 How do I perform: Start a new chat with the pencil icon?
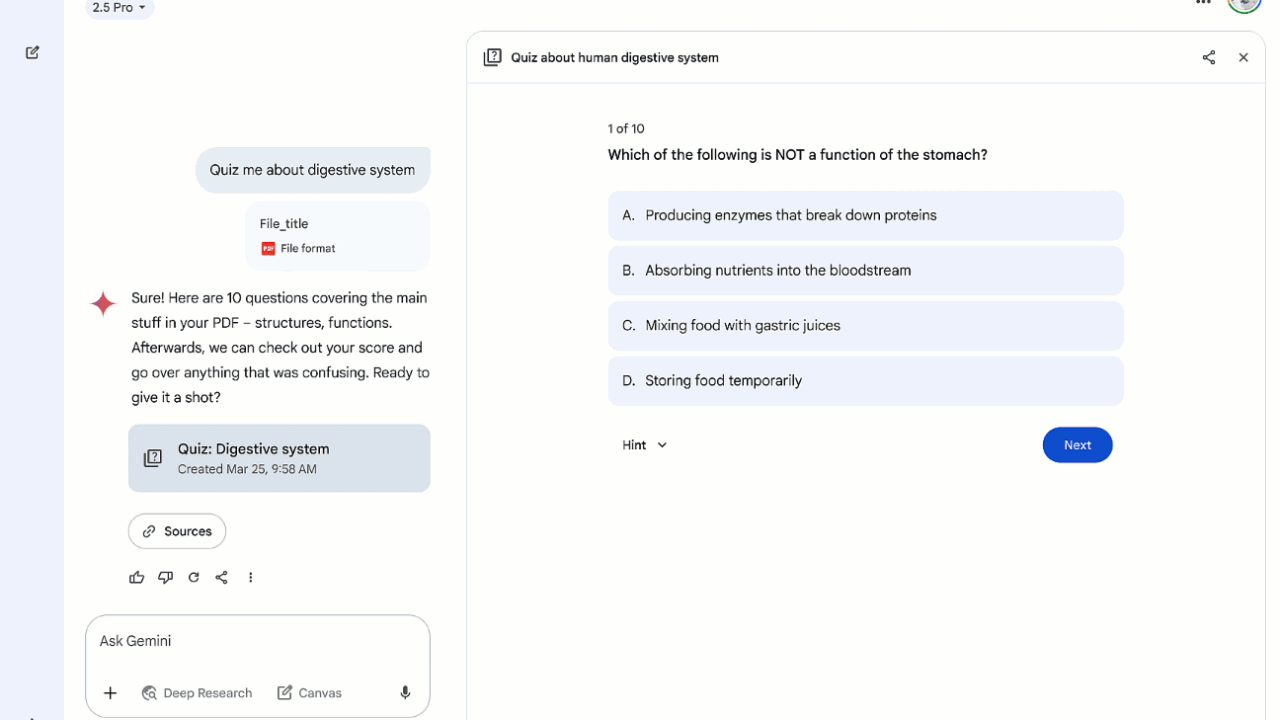click(x=33, y=52)
